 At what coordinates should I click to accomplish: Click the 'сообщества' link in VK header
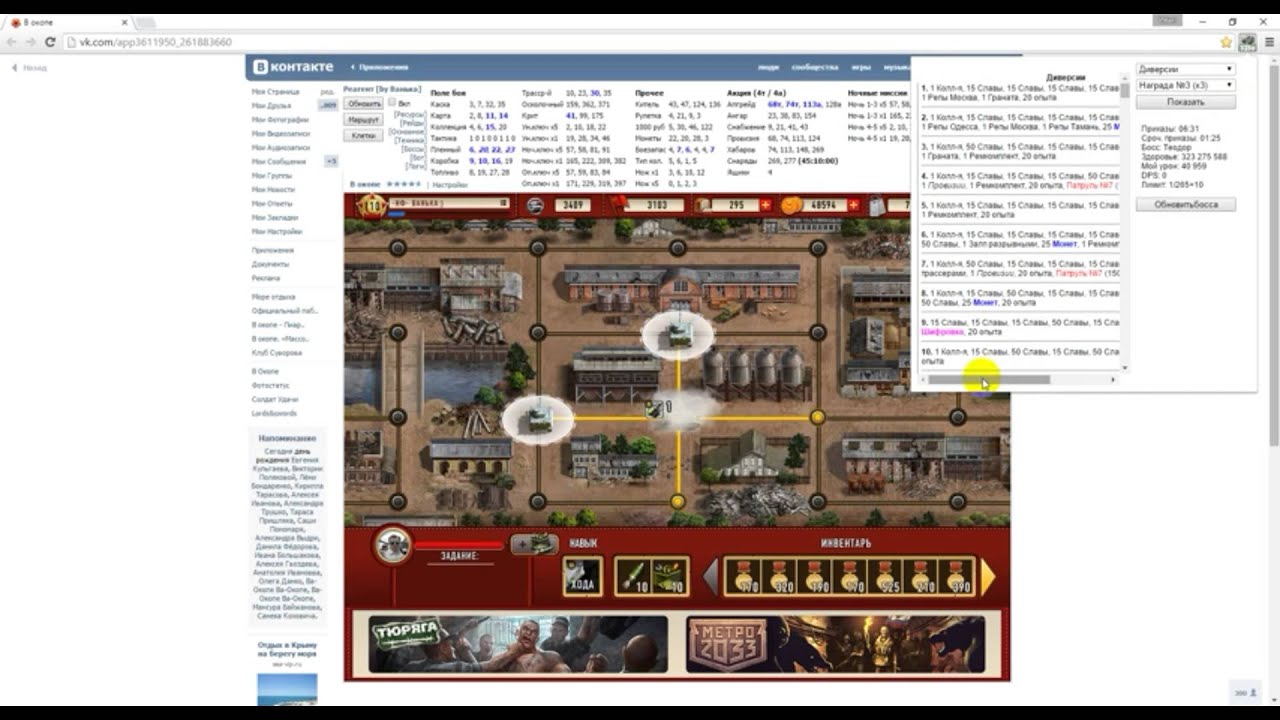(x=815, y=67)
